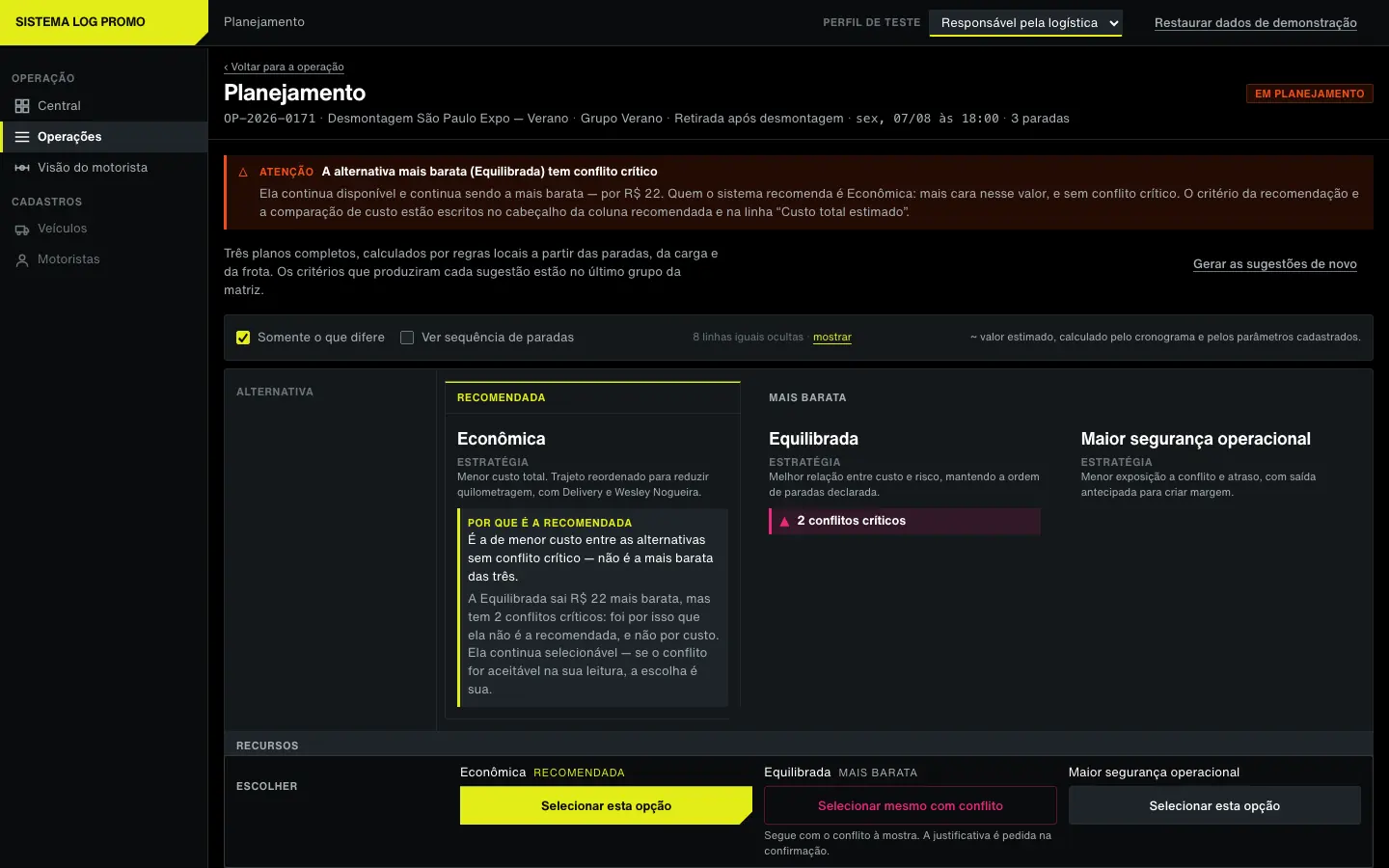
Task: Click the 3 paradas text
Action: click(x=1040, y=119)
